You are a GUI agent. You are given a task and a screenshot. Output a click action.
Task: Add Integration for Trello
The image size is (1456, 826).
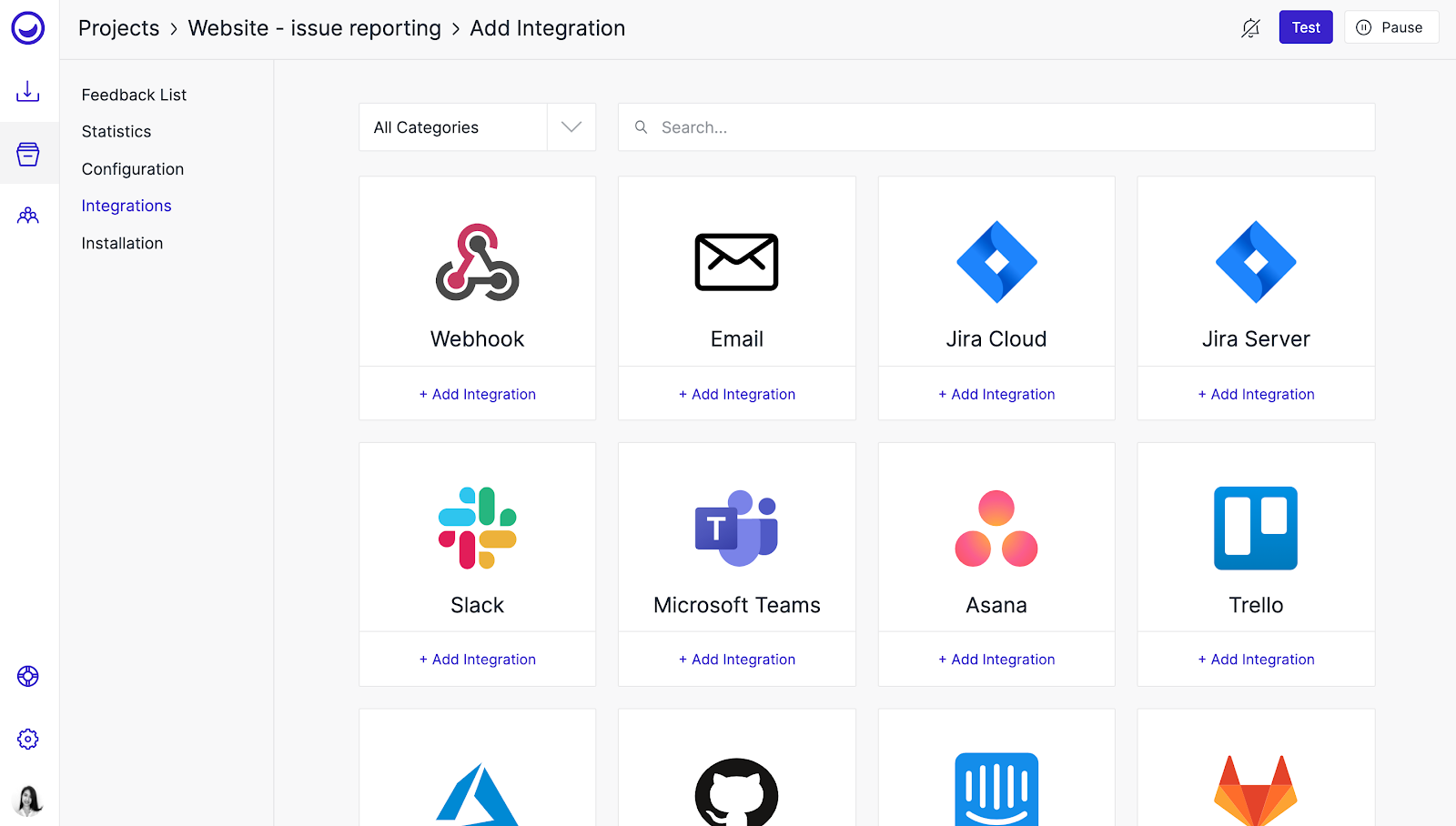tap(1256, 660)
